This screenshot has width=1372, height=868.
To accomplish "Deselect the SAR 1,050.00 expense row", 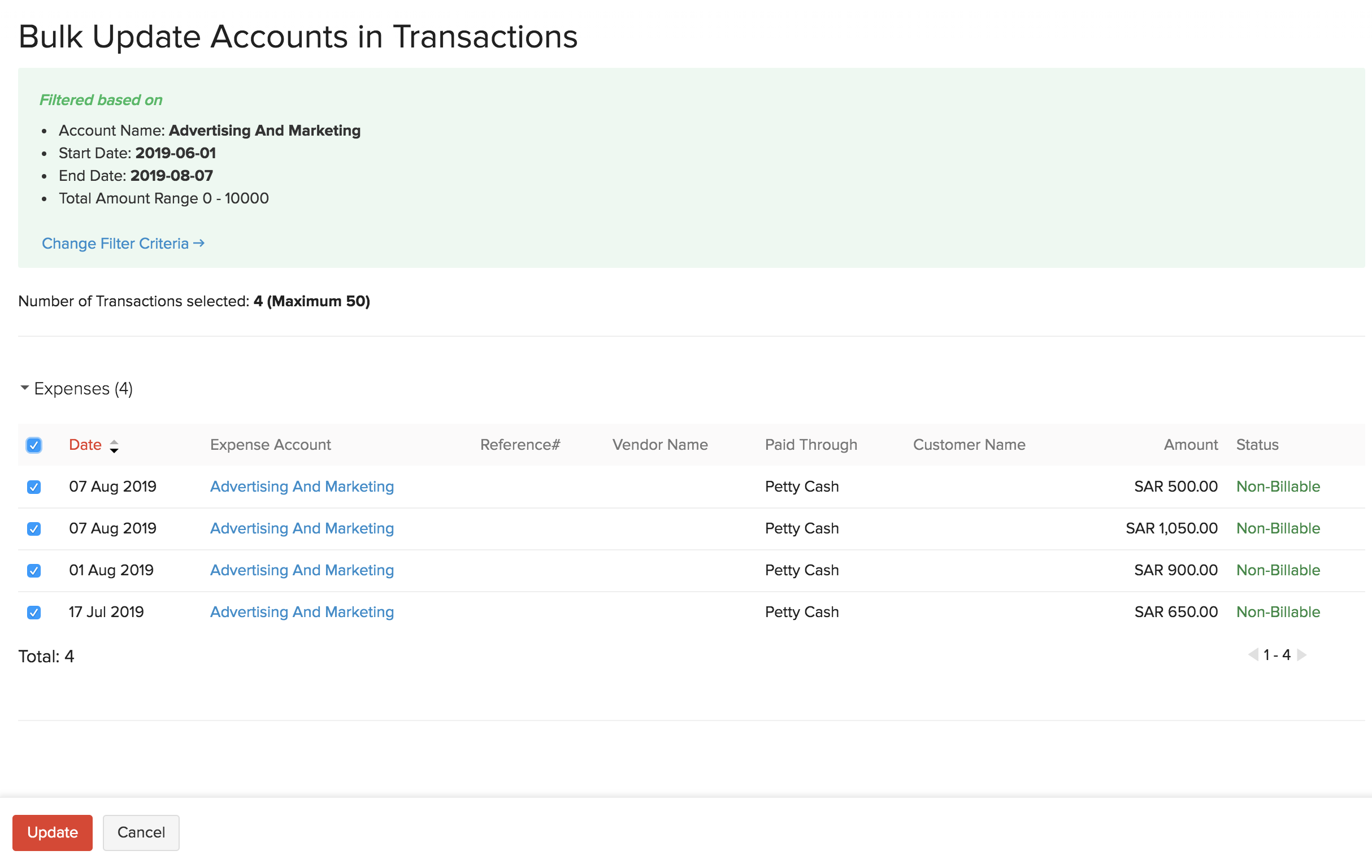I will click(x=34, y=528).
